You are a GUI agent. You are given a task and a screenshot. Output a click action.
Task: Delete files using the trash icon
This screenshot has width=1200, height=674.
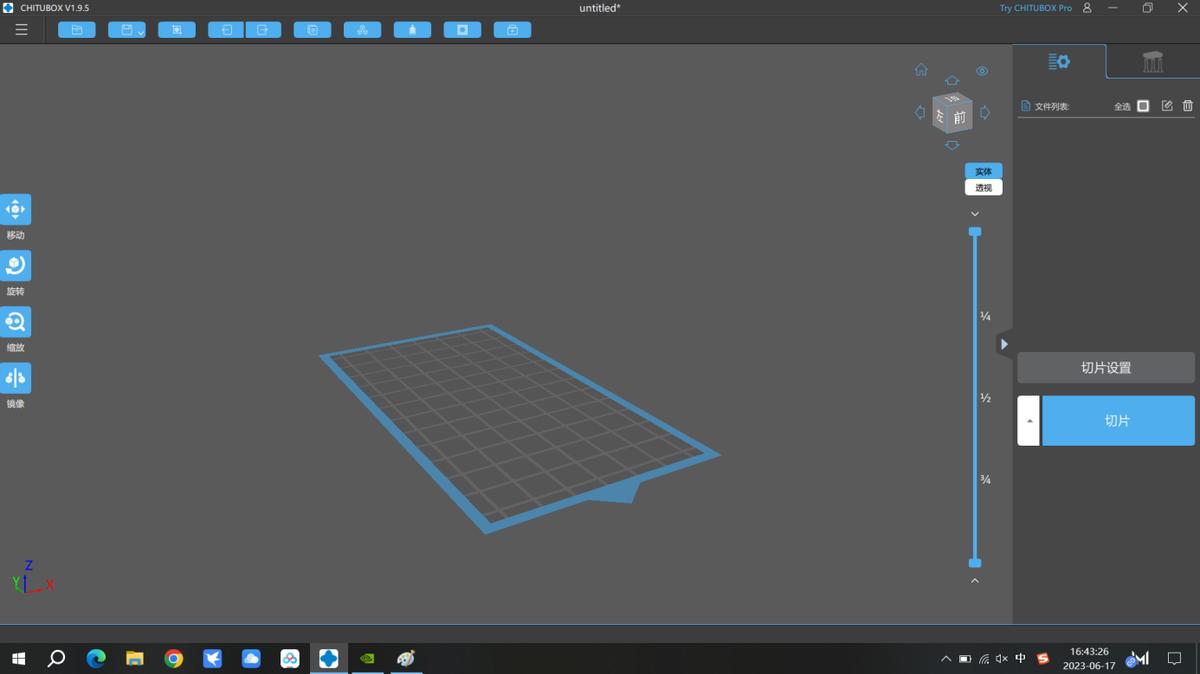point(1187,105)
